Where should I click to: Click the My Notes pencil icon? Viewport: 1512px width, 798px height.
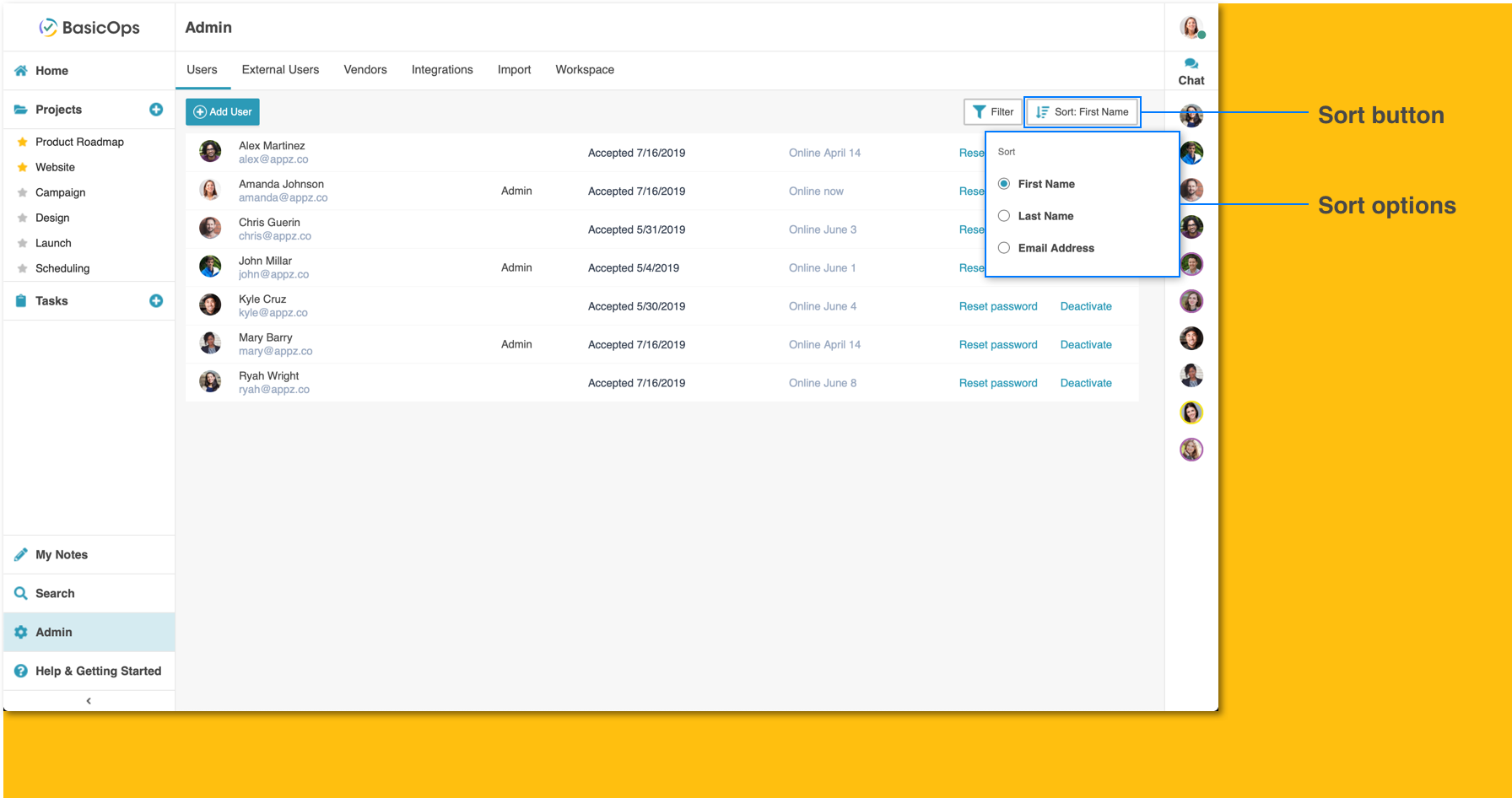coord(21,555)
